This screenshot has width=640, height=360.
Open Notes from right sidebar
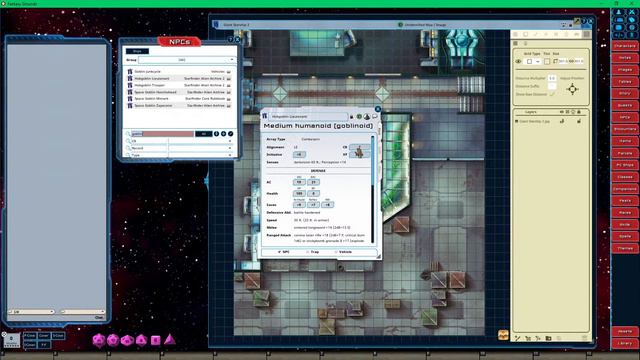[625, 58]
